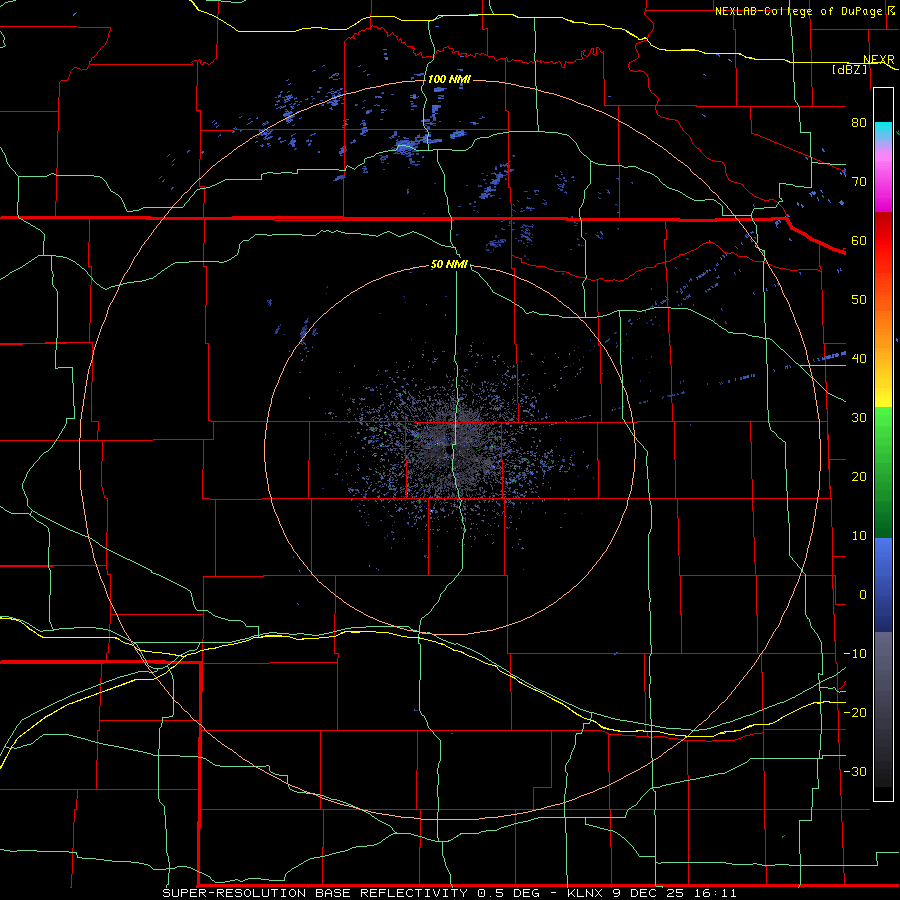Click the KLNX radar site center point

pyautogui.click(x=448, y=451)
